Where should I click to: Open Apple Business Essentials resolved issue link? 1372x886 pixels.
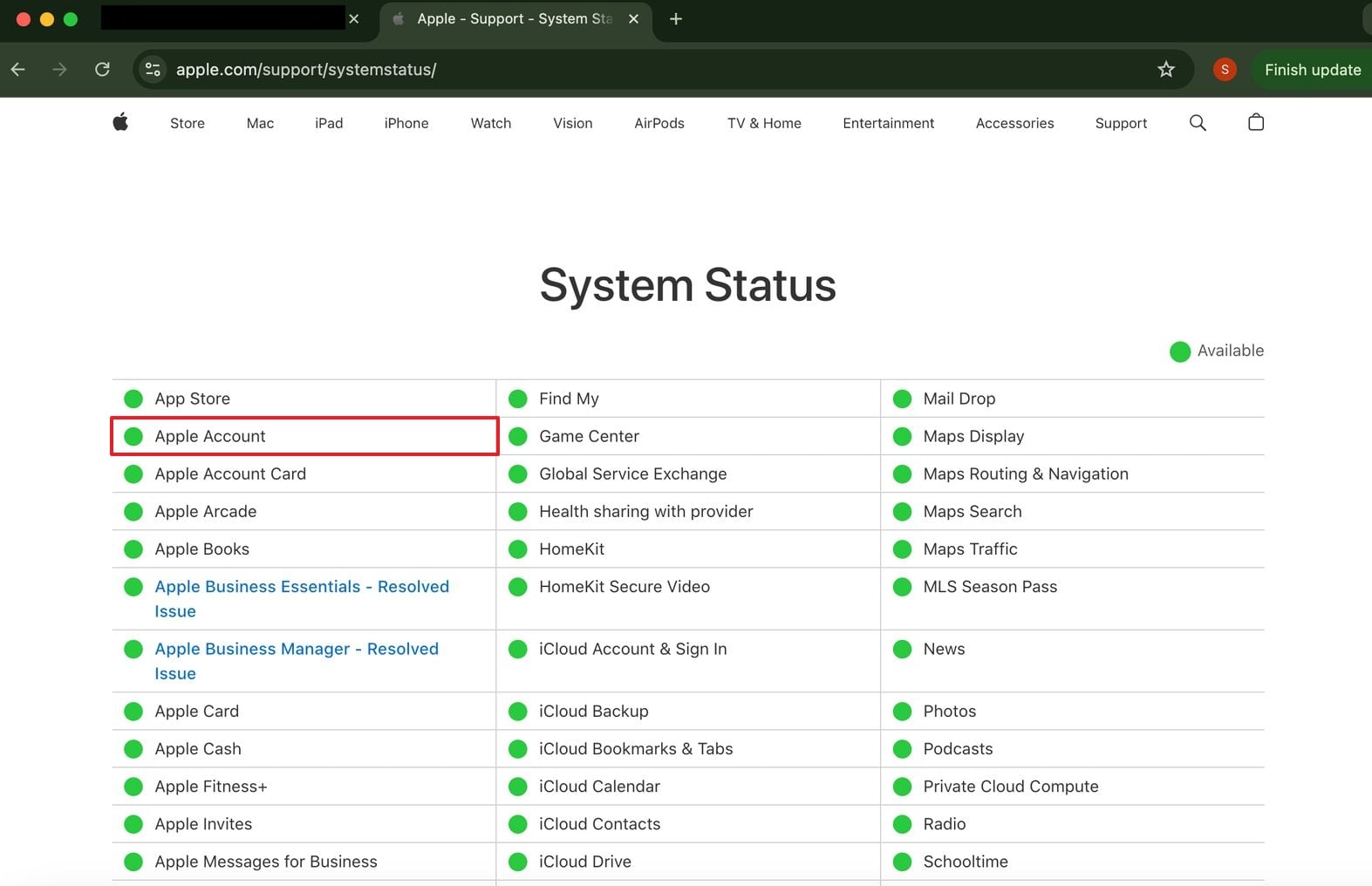pyautogui.click(x=301, y=588)
